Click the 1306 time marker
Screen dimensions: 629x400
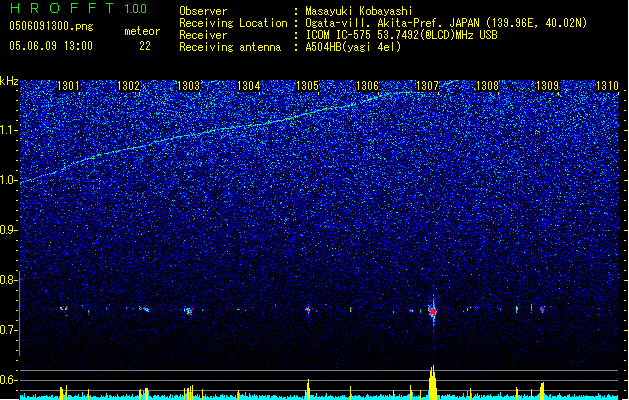[367, 86]
